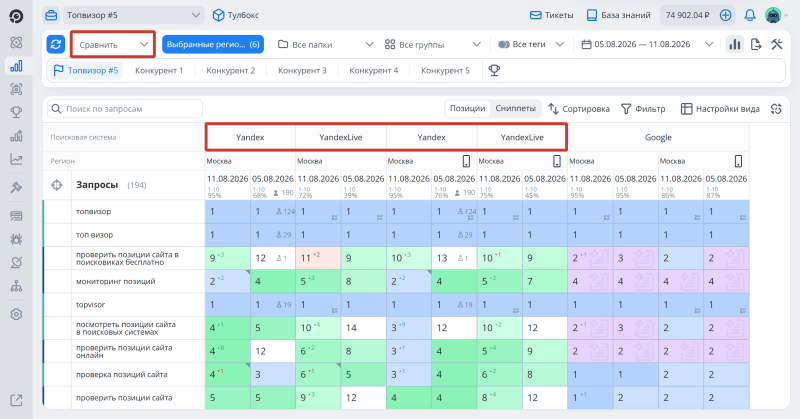Switch to Конкурент 5 tab
Screen dimensions: 800x419
(x=445, y=70)
